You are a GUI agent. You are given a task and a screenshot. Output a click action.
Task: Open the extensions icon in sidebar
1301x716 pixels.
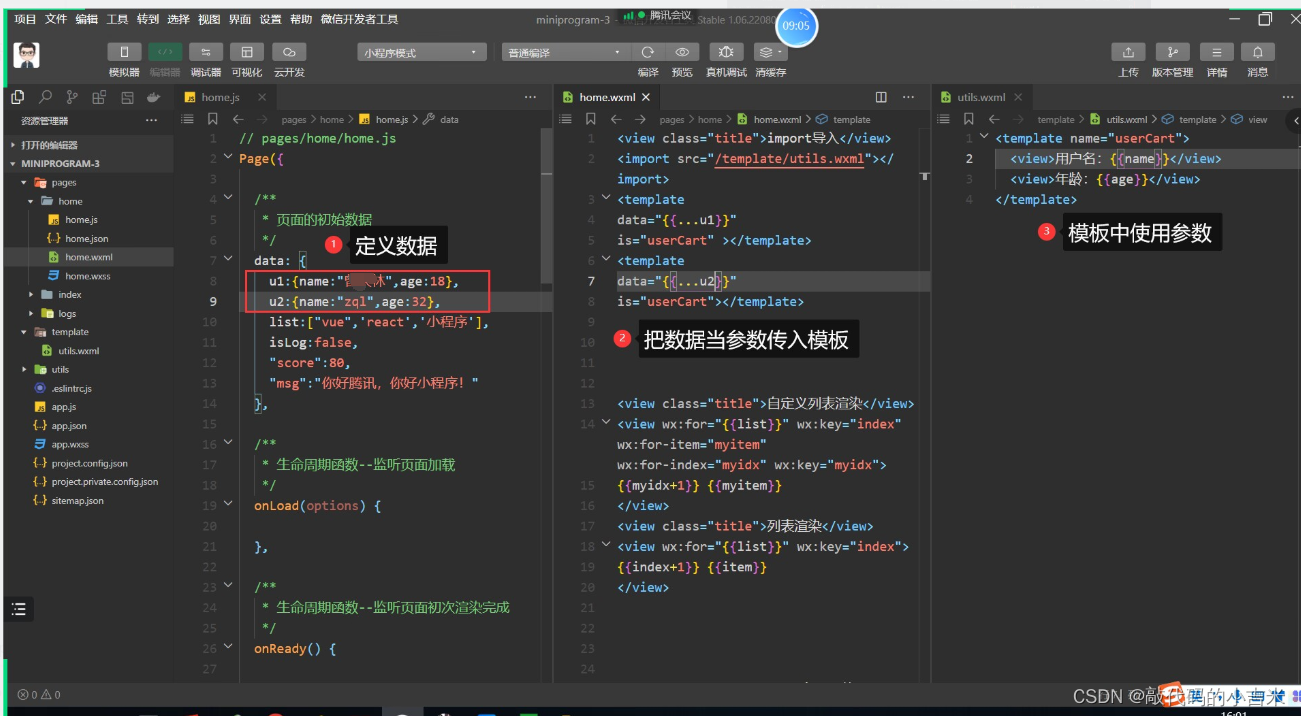99,97
